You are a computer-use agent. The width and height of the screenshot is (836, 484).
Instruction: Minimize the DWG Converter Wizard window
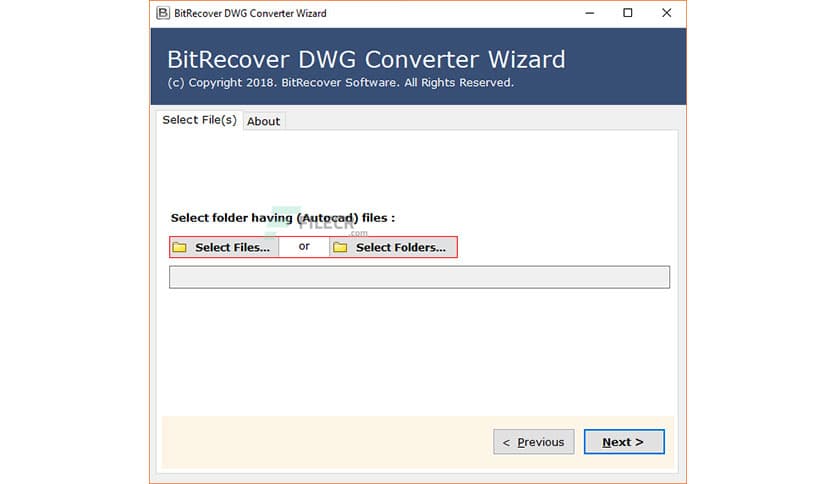(590, 13)
